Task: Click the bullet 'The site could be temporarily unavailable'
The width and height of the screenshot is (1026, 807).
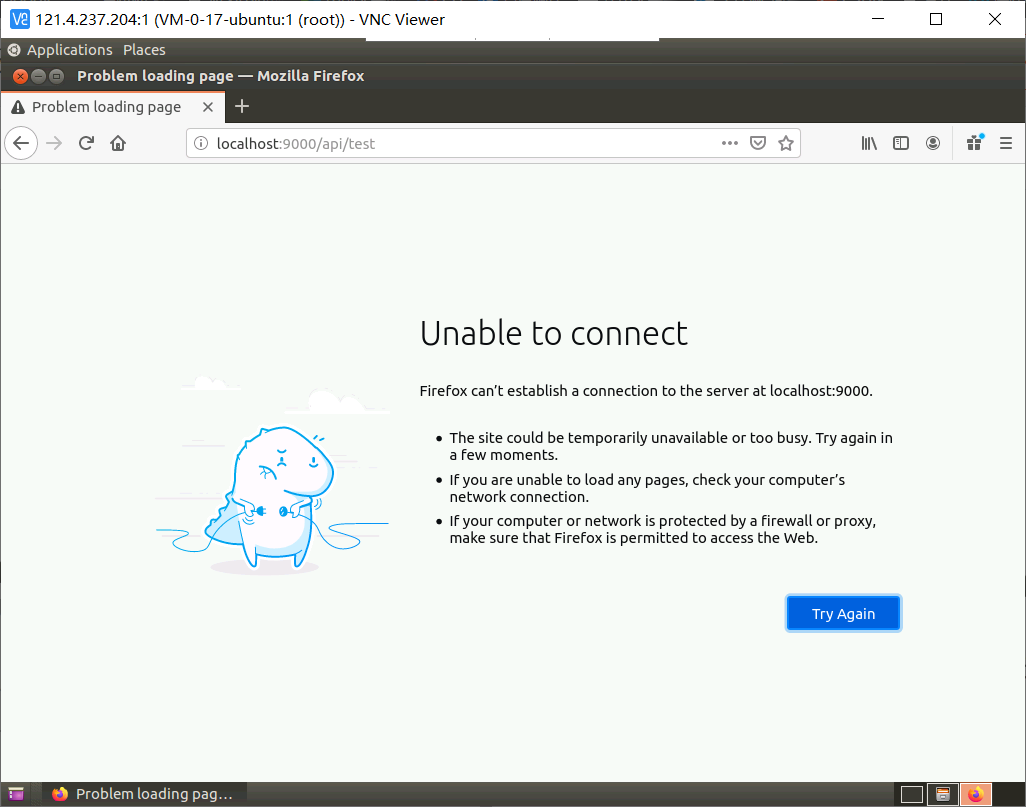Action: click(x=671, y=446)
